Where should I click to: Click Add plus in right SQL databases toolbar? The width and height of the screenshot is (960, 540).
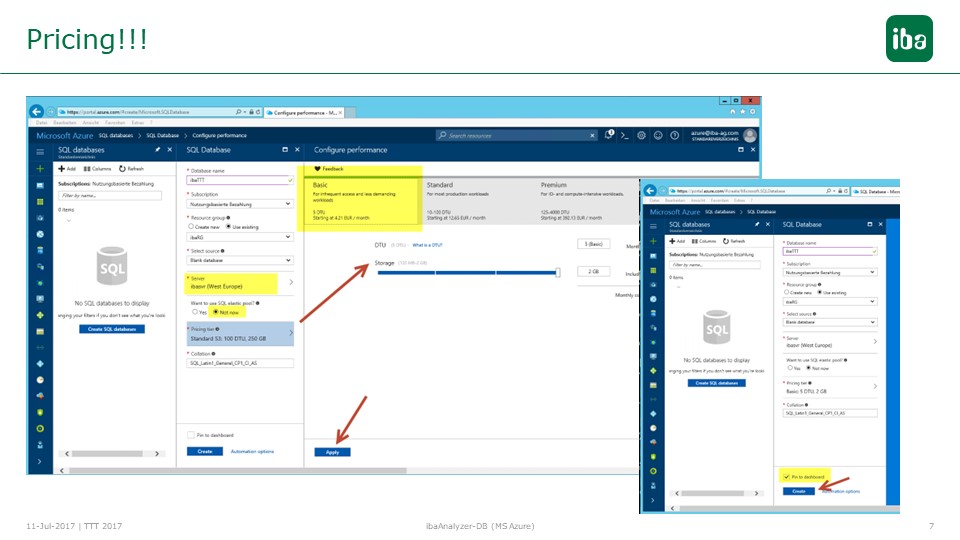pos(677,241)
